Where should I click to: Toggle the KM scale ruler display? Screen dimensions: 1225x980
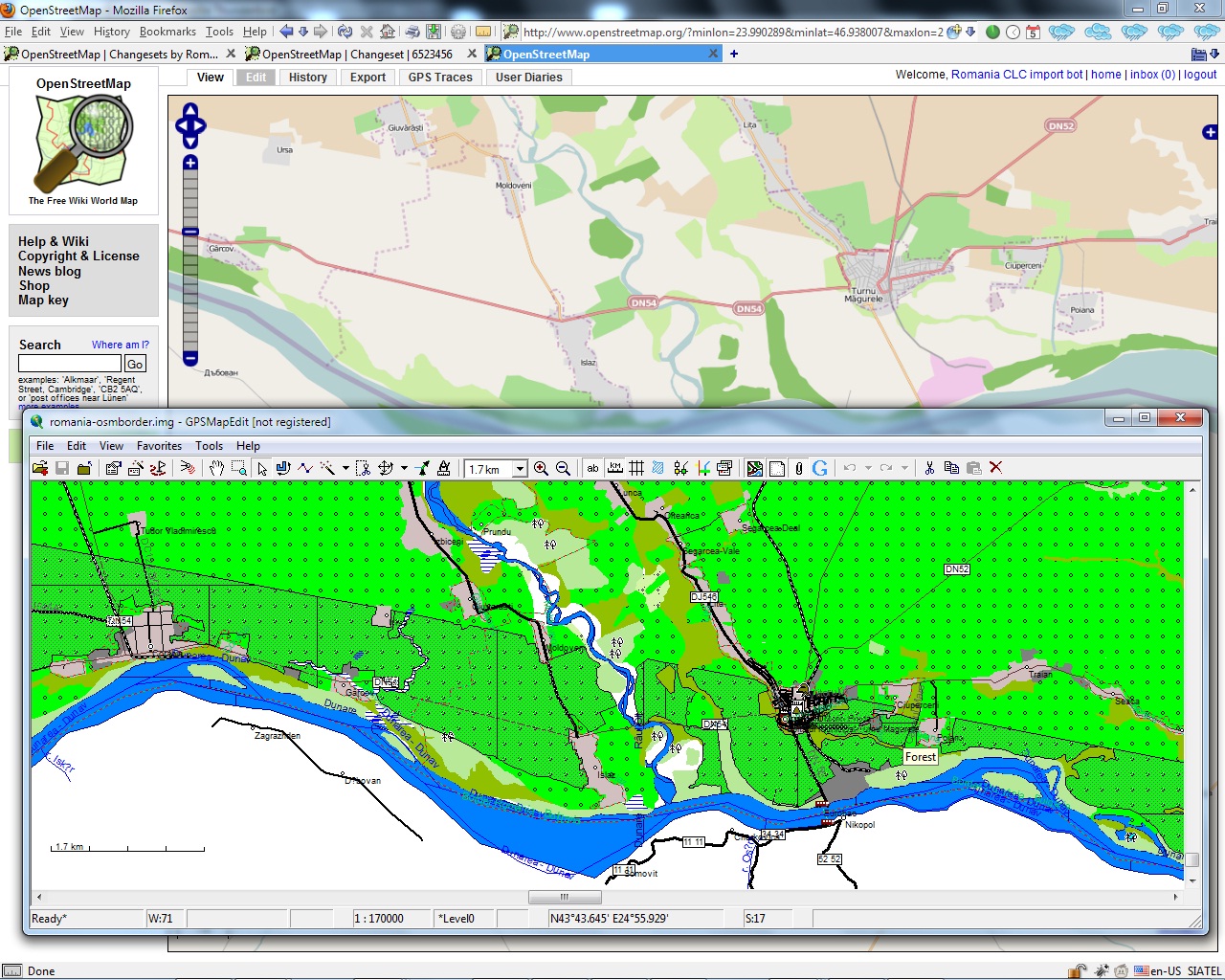pos(614,468)
